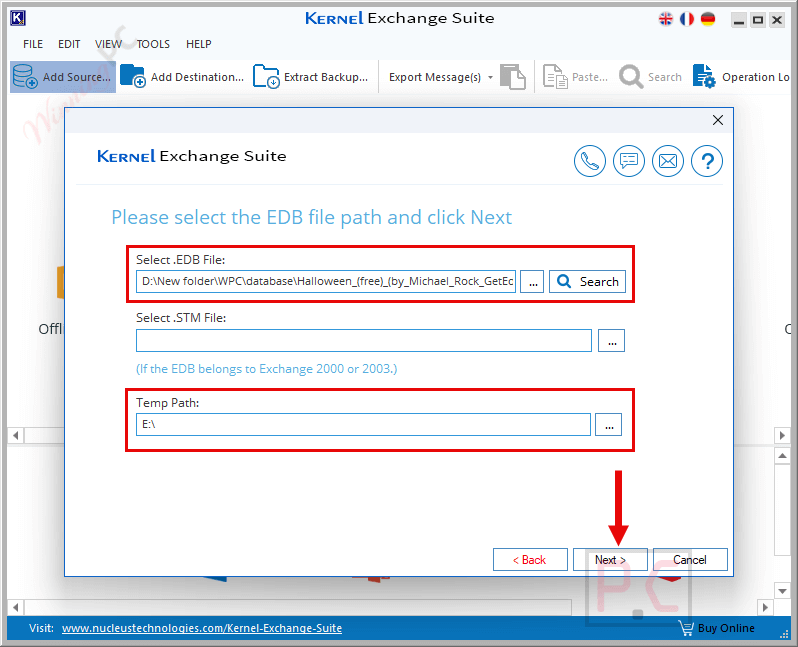Click the copy documents icon beside Export Message(s)
Screen dimensions: 798x647
pyautogui.click(x=512, y=77)
